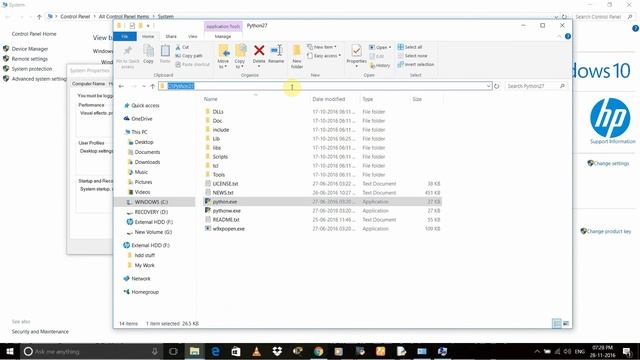Collapse the ribbon with the chevron

point(559,36)
